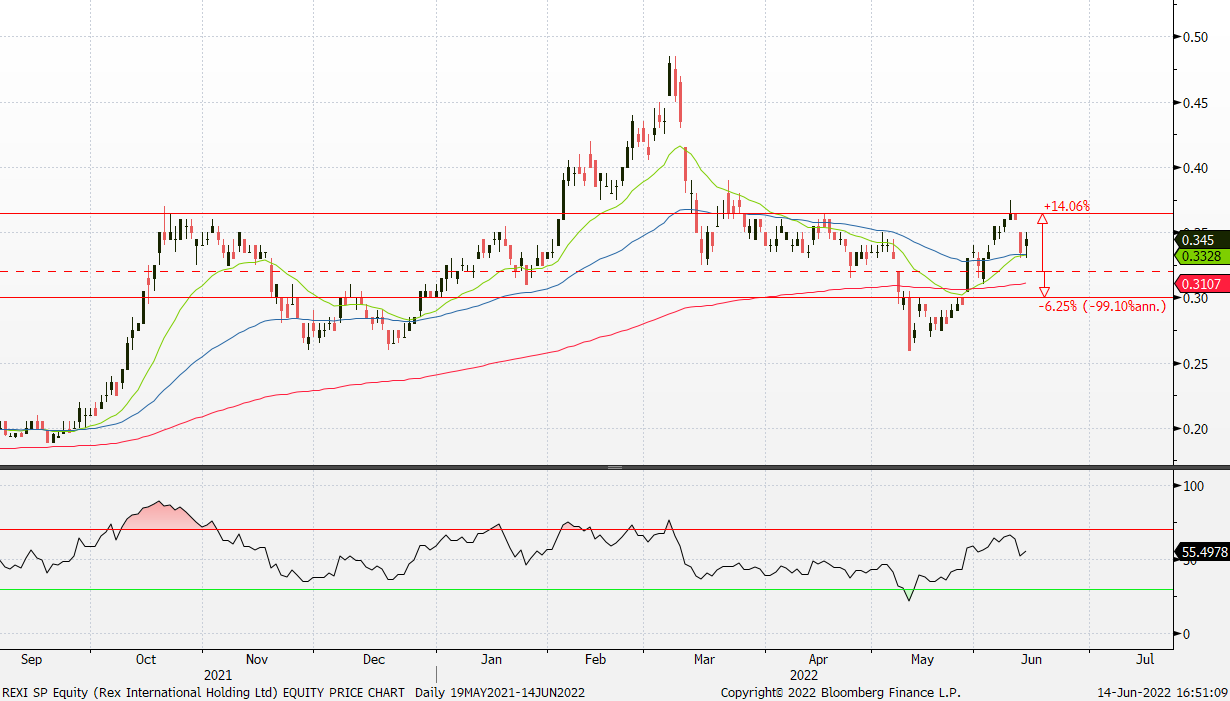Click the Jul month axis label
Viewport: 1230px width, 701px height.
[x=1146, y=660]
